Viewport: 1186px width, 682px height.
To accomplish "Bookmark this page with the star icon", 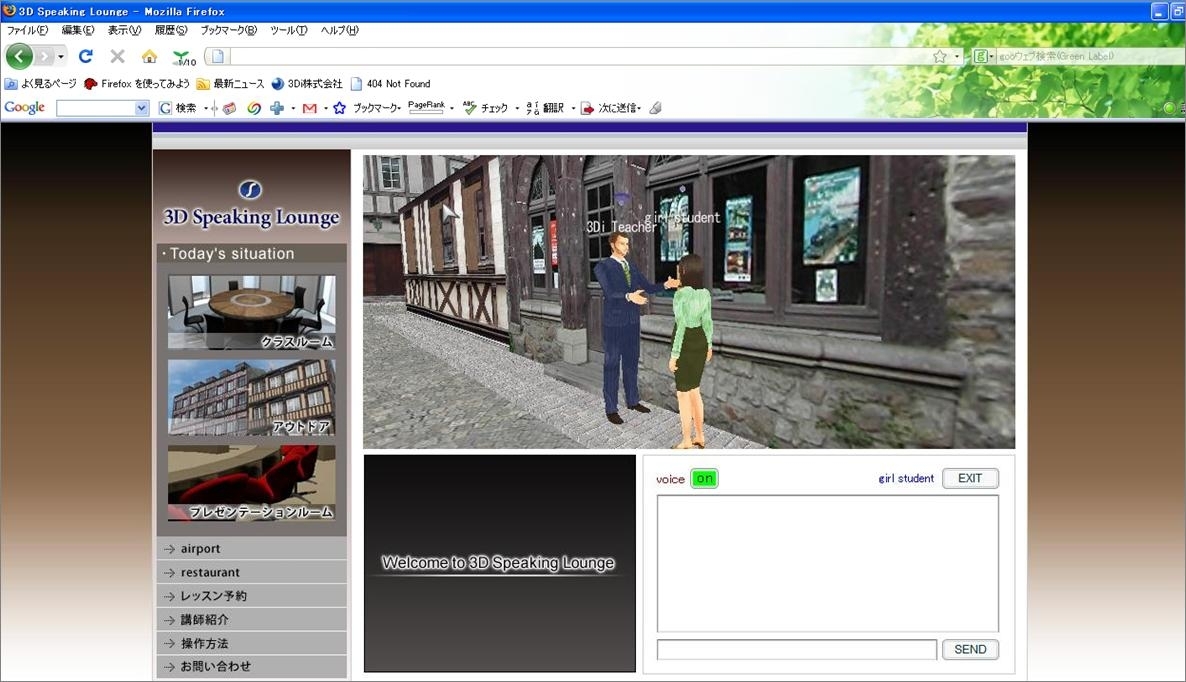I will pyautogui.click(x=939, y=56).
